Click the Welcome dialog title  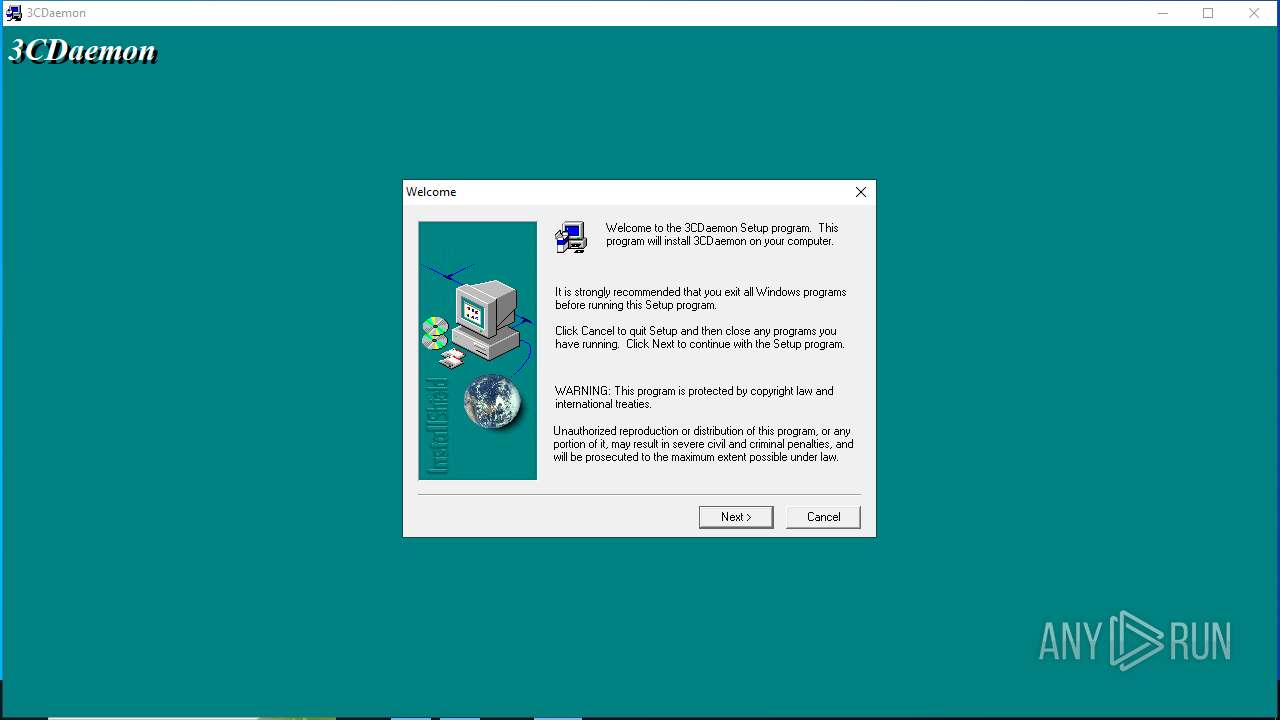[431, 192]
